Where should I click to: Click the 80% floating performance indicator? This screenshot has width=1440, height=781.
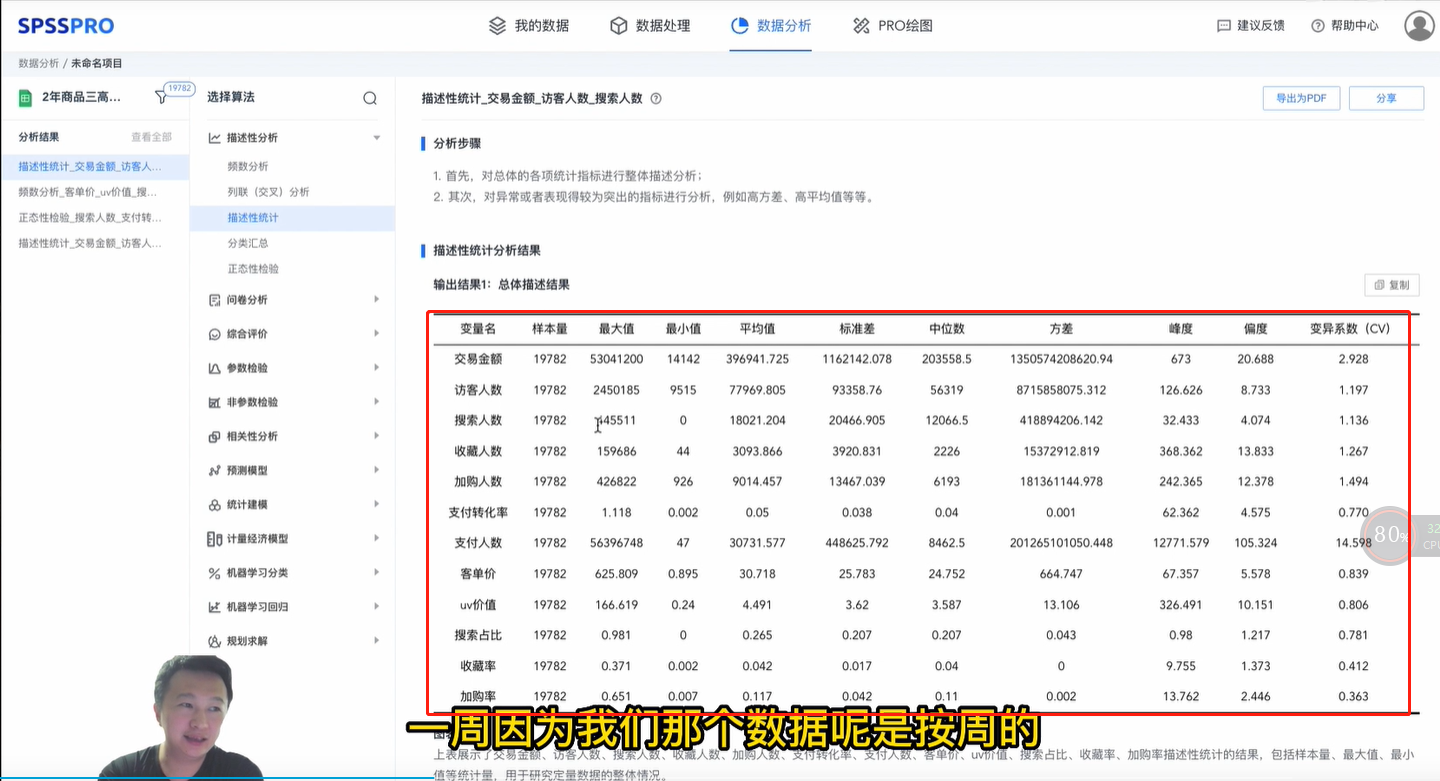[1389, 535]
